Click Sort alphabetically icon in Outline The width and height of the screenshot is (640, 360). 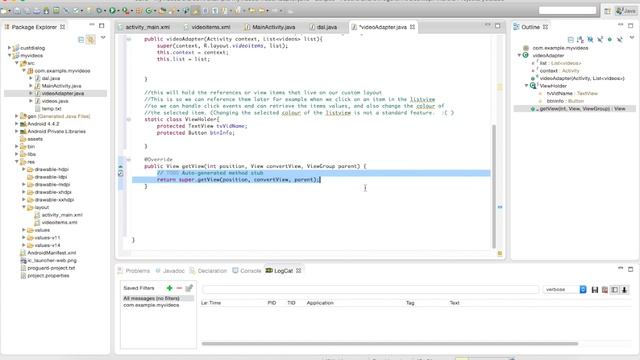[580, 40]
